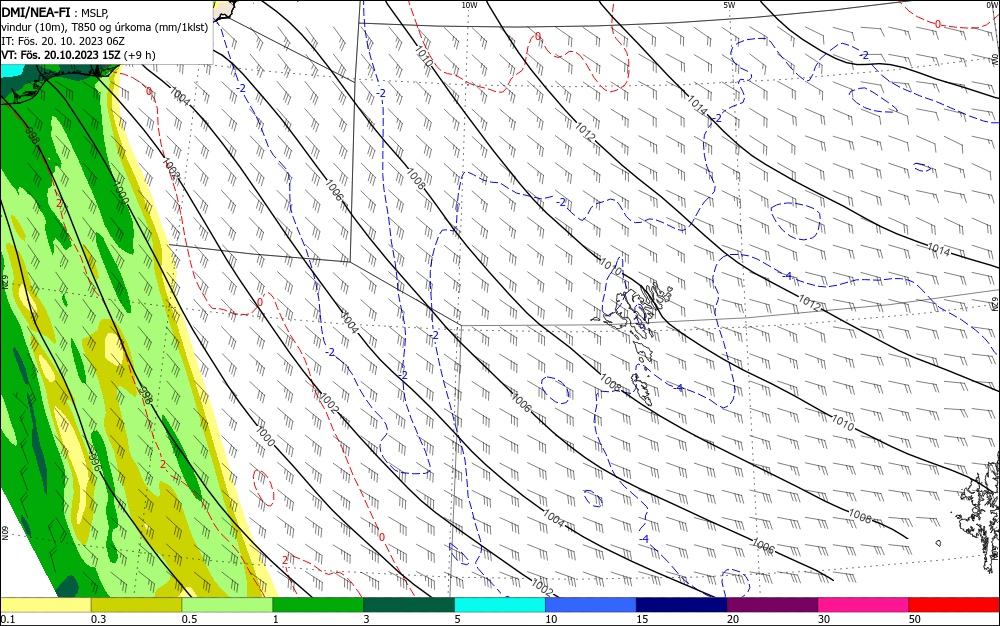
Task: Click the '5W' longitude label
Action: (x=728, y=5)
